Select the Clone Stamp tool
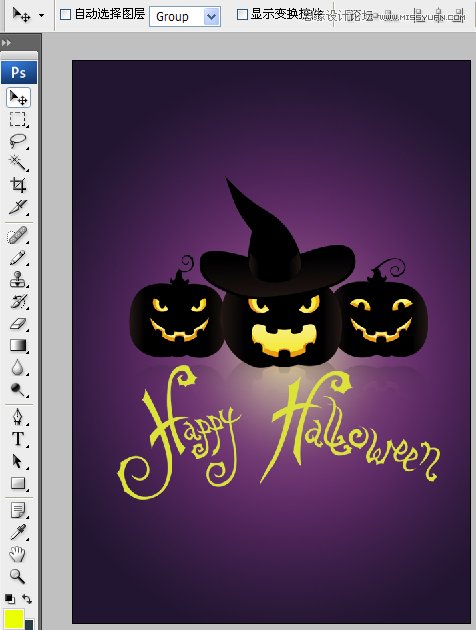The width and height of the screenshot is (476, 630). tap(18, 279)
